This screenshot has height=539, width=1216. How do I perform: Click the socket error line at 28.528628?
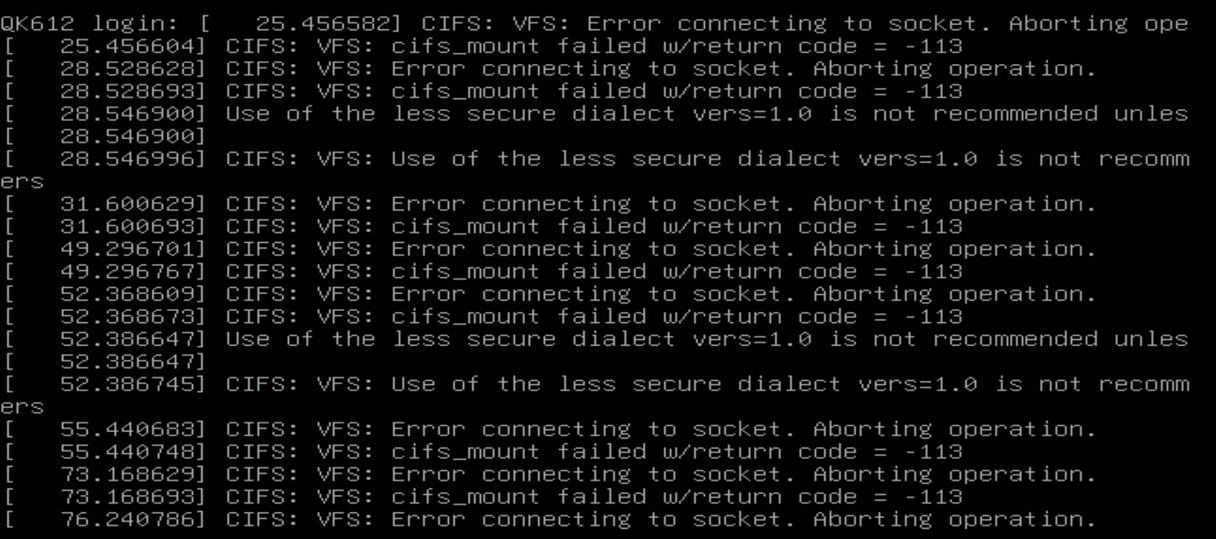(x=549, y=69)
